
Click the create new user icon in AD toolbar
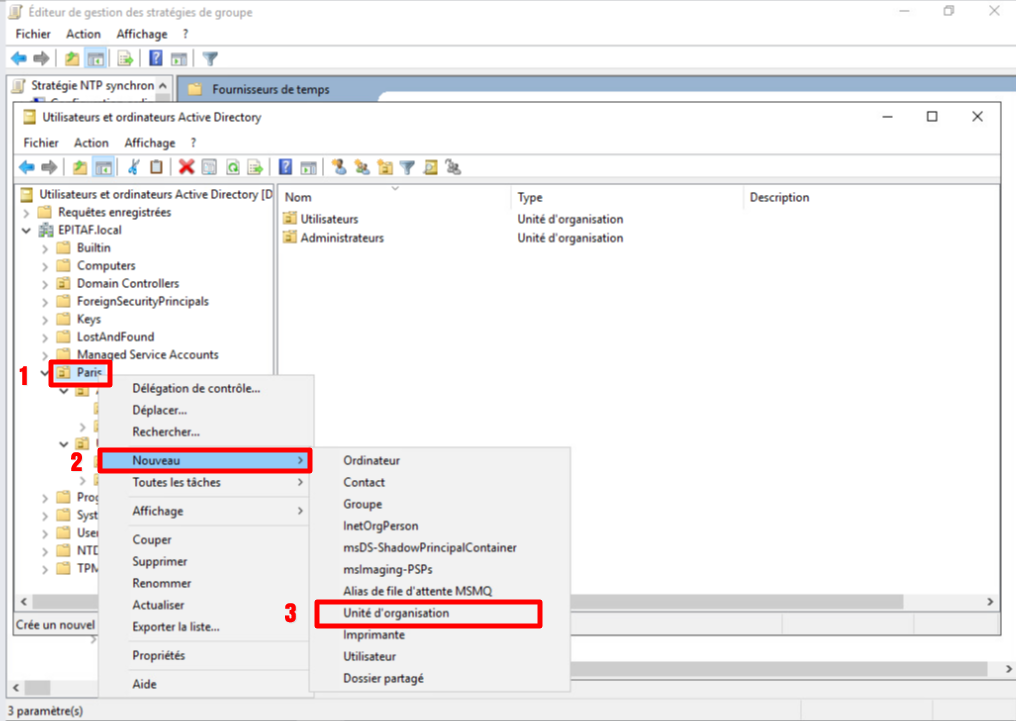click(339, 167)
